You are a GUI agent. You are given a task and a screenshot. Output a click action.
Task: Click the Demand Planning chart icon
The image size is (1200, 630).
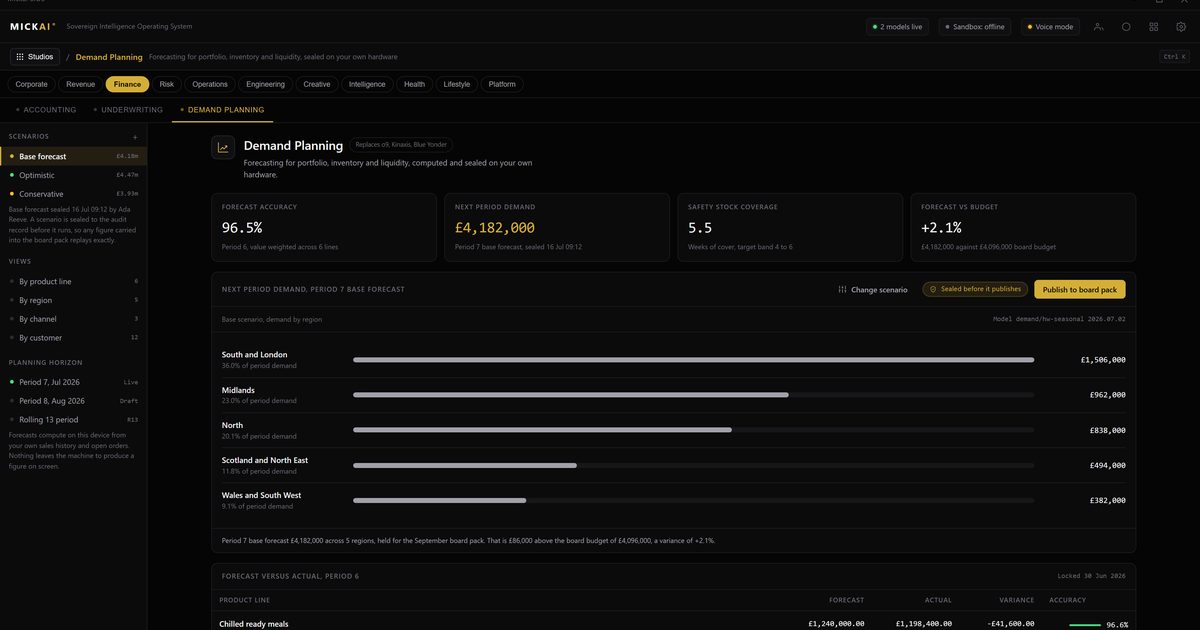coord(223,148)
